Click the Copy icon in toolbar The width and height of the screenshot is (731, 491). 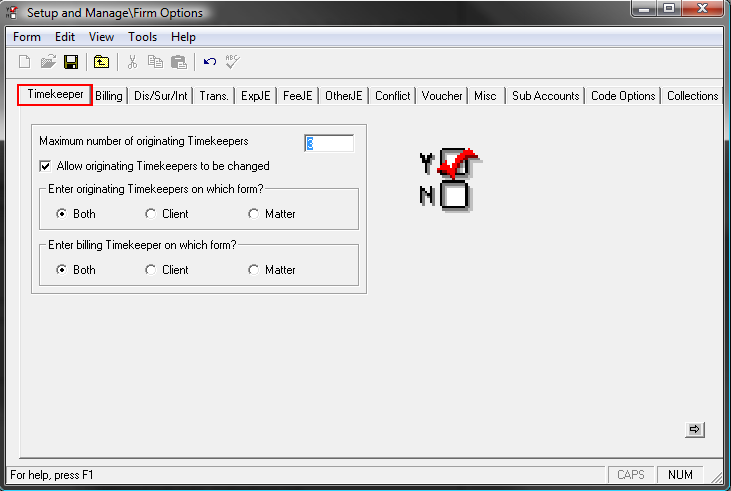click(155, 62)
